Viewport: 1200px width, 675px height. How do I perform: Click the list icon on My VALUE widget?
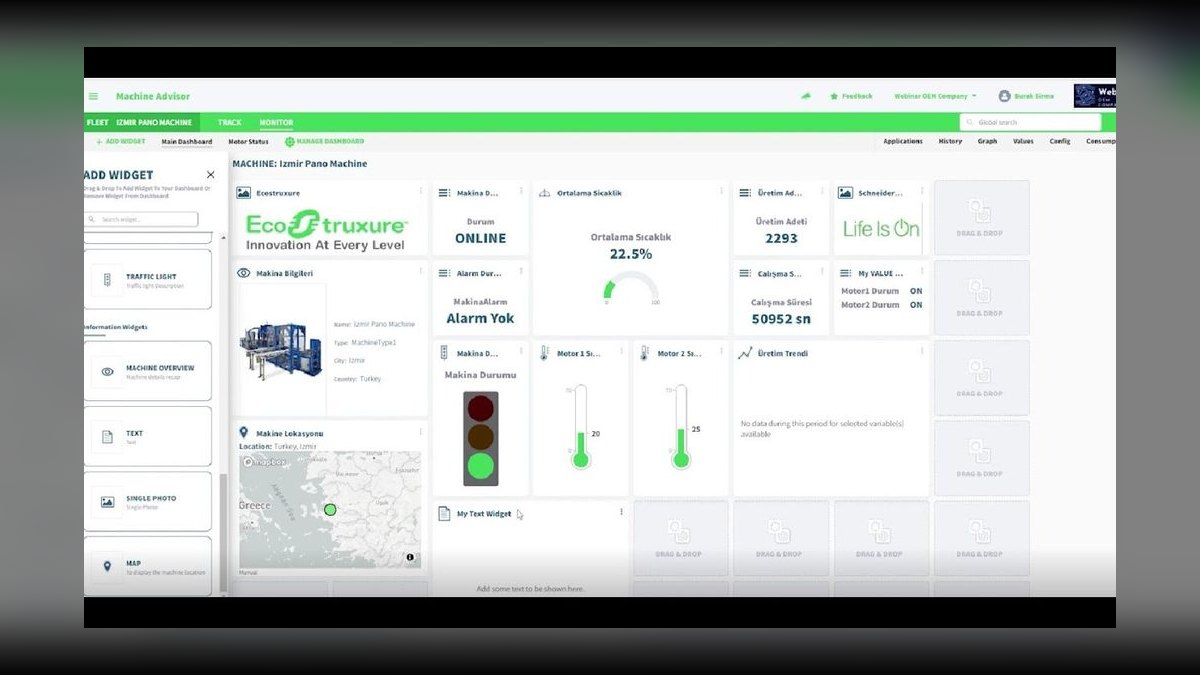coord(845,273)
